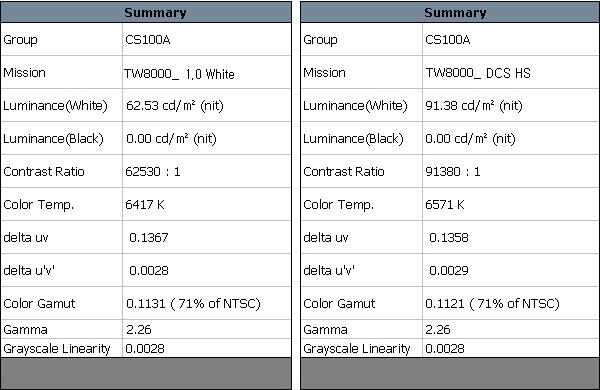Select the delta uv value 0.1367

pyautogui.click(x=148, y=238)
